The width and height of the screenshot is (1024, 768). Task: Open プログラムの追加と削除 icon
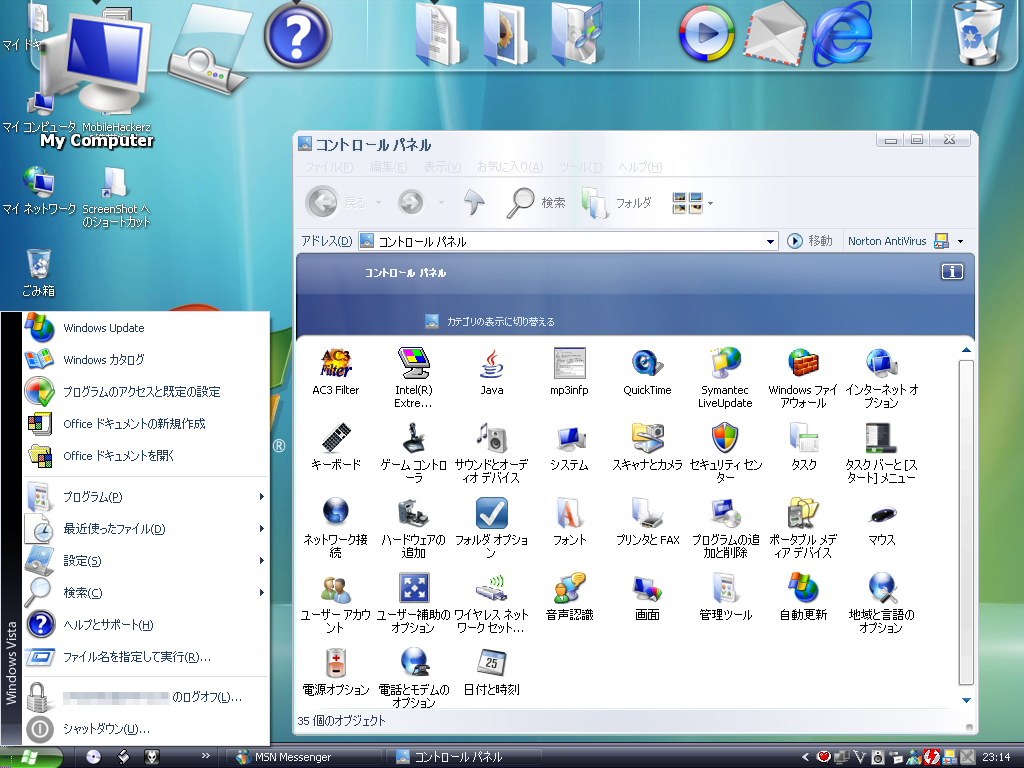pos(725,513)
